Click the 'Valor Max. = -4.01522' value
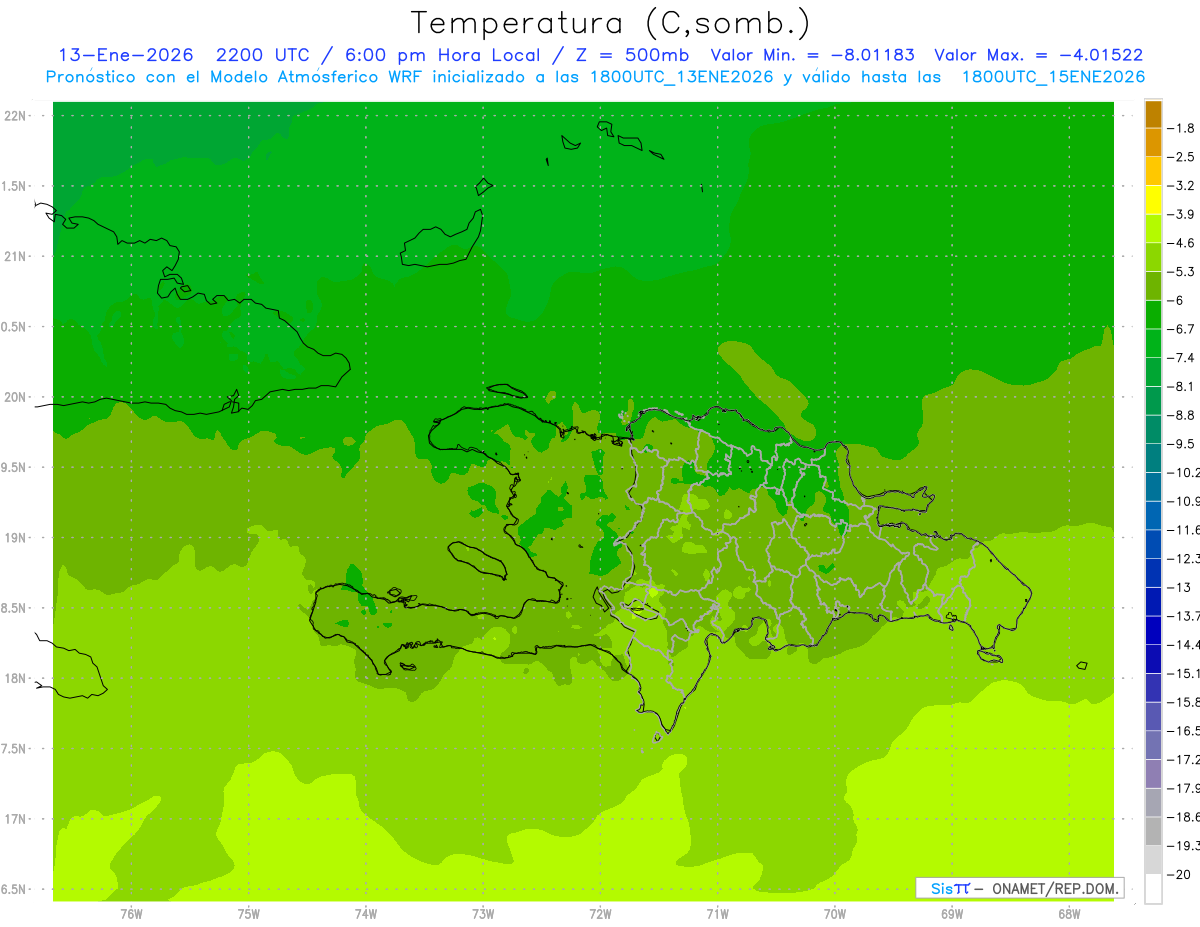This screenshot has height=927, width=1200. (1039, 55)
